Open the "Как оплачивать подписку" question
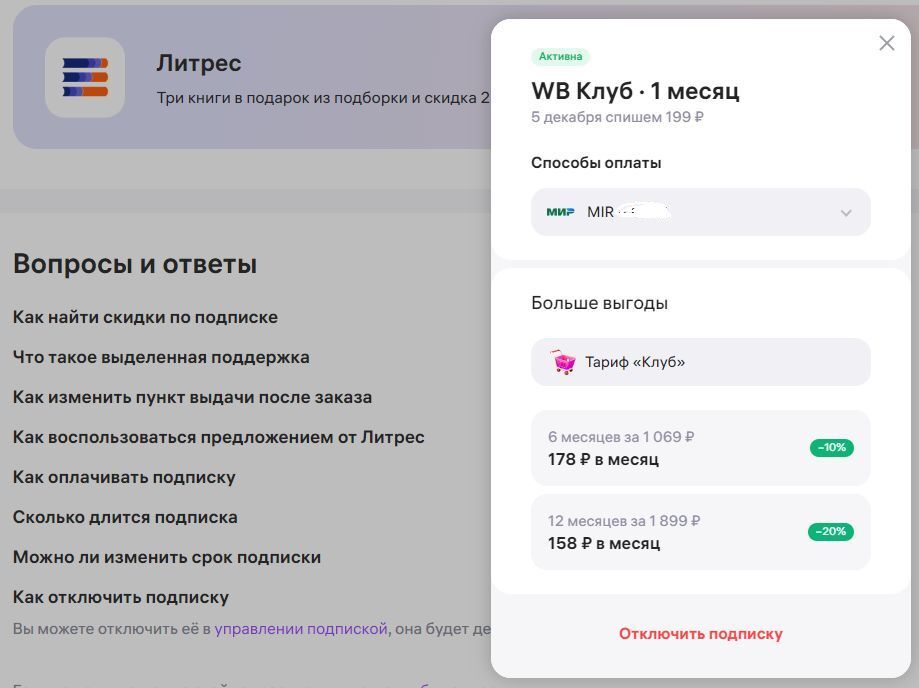Screen dimensions: 919x688 [124, 477]
